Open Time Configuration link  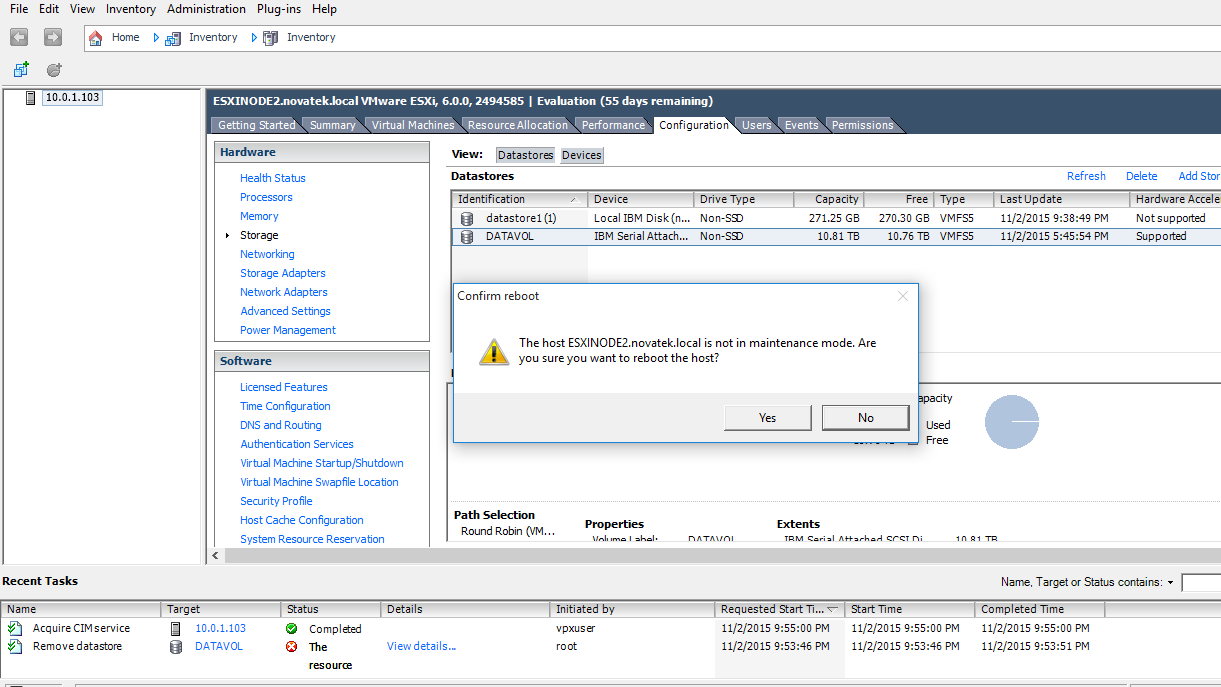[x=285, y=406]
